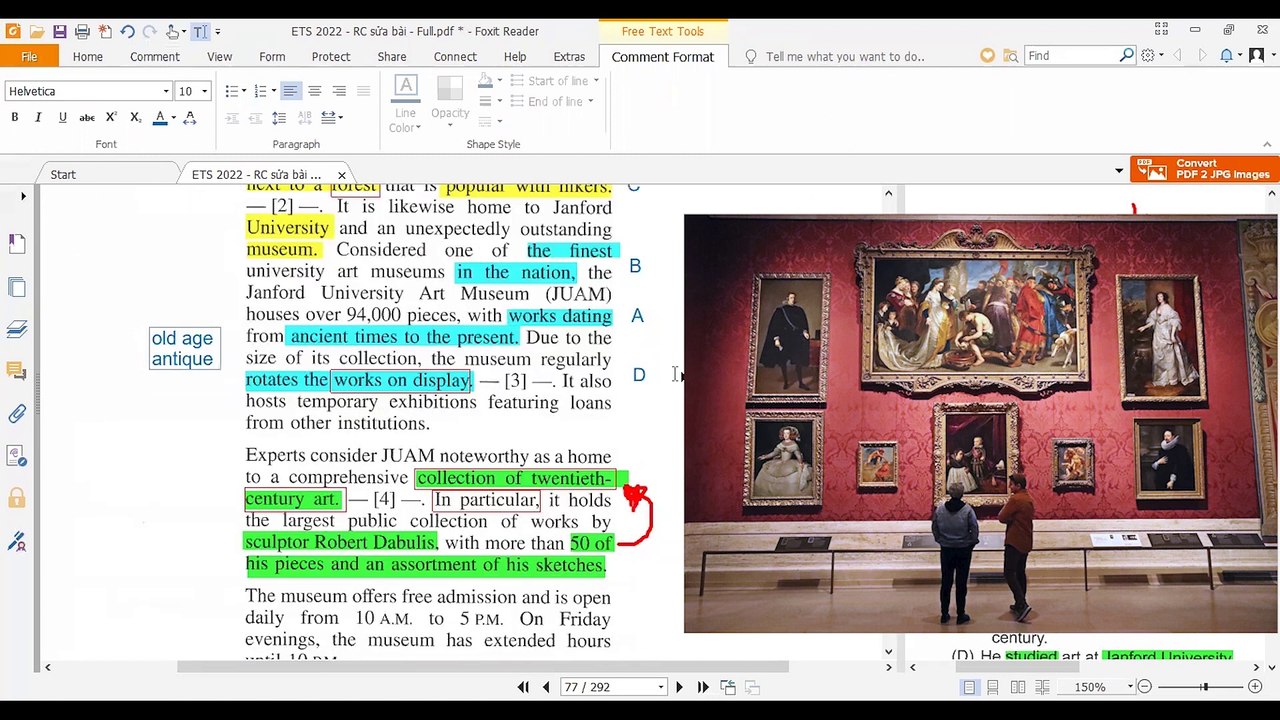Go to the last page
Image resolution: width=1280 pixels, height=720 pixels.
point(703,687)
